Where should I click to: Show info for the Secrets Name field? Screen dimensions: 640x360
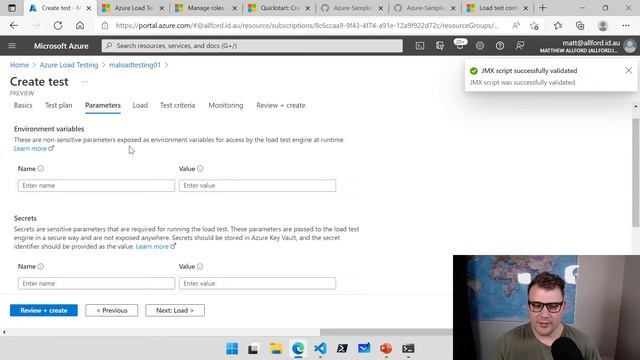41,267
